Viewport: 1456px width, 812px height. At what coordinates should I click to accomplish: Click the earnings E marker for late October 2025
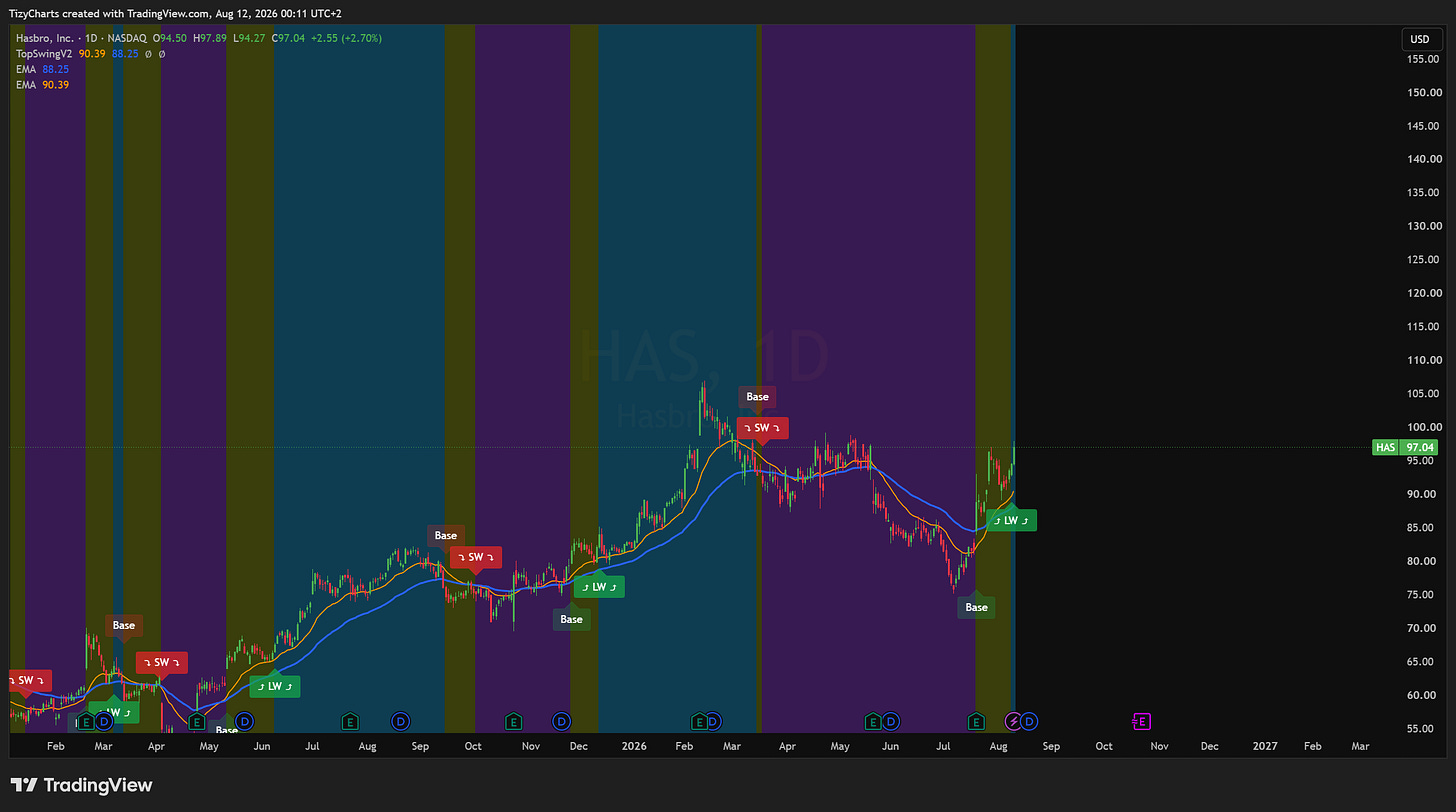coord(513,721)
